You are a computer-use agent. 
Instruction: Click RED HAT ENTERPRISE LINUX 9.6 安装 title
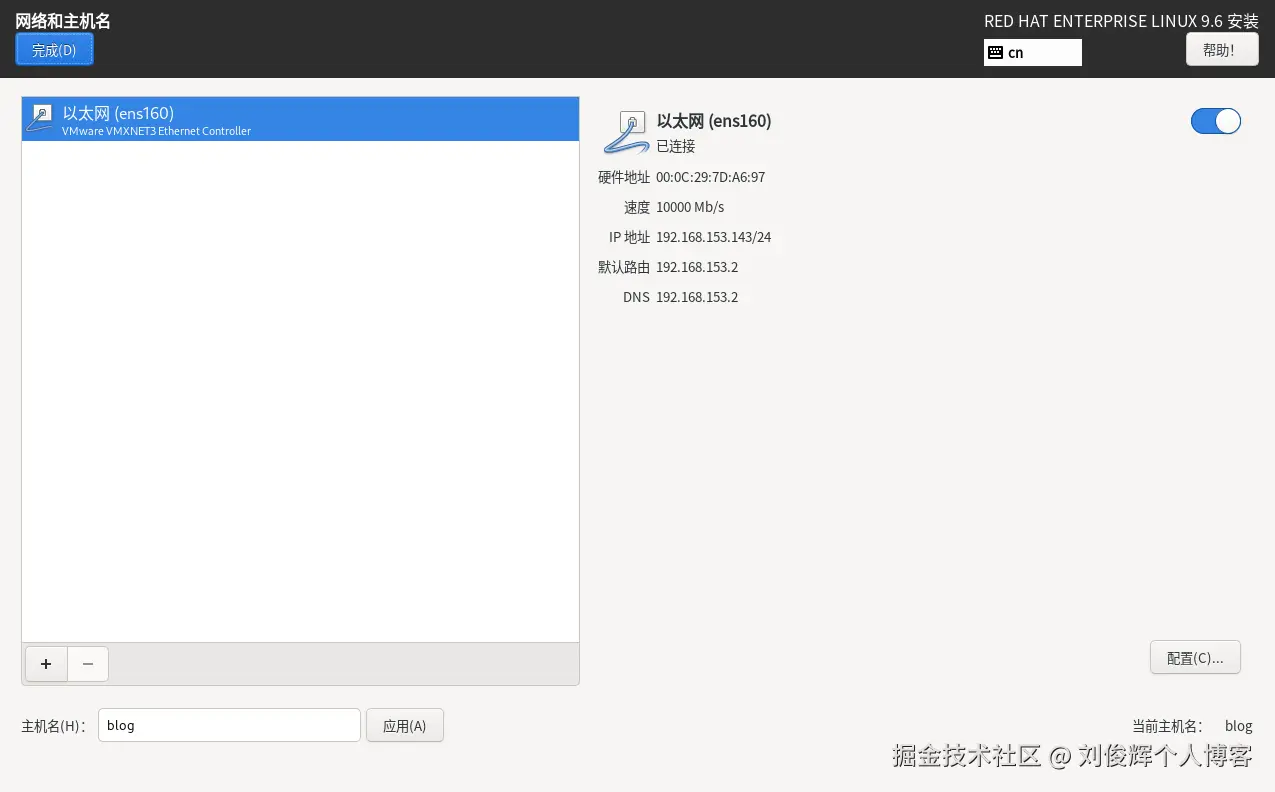pos(1121,21)
